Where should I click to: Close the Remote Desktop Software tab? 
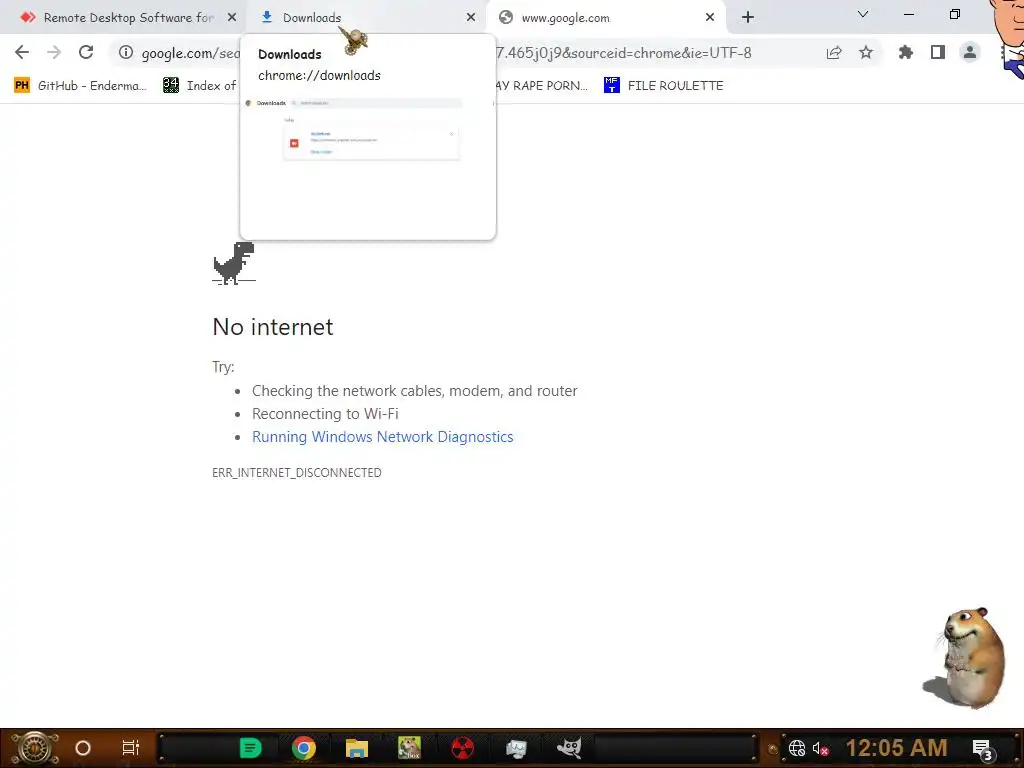(x=232, y=18)
